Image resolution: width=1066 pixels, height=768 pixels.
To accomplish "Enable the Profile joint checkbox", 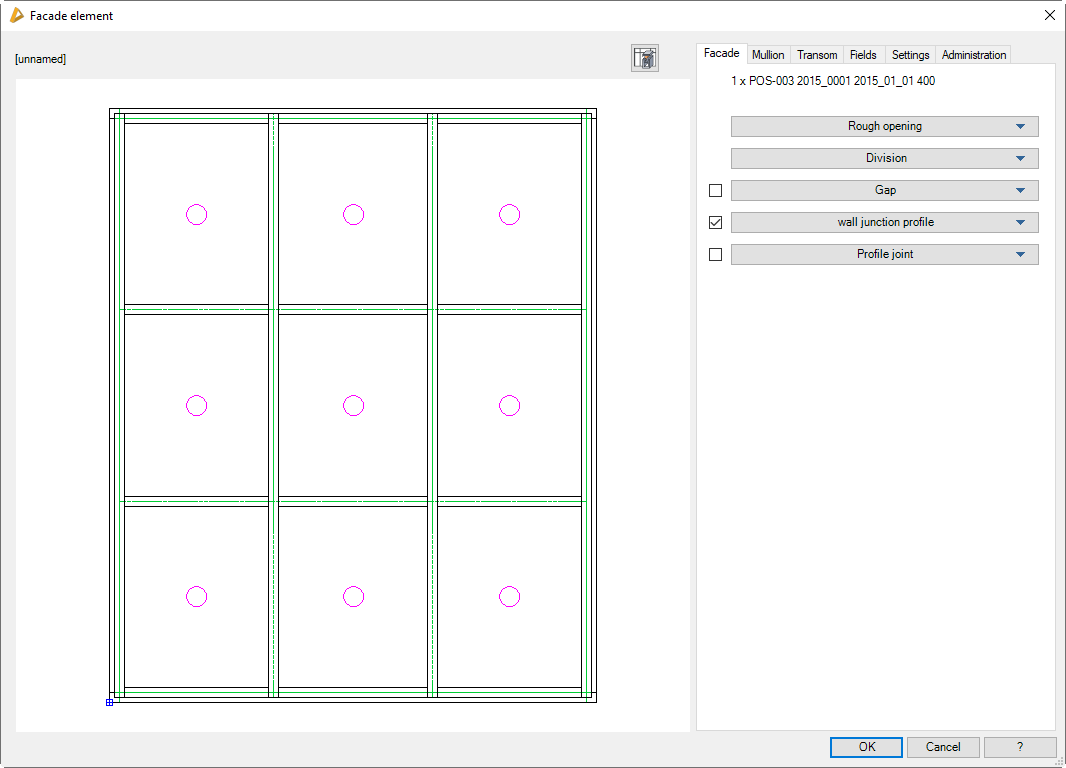I will (715, 254).
